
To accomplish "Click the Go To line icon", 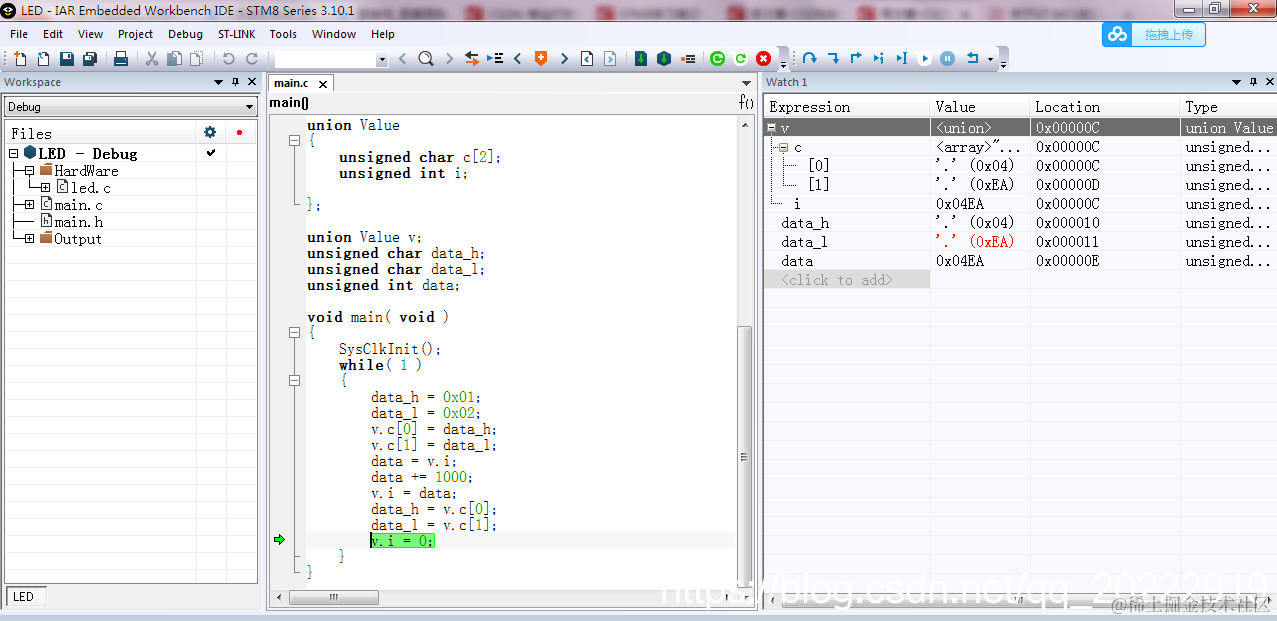I will tap(494, 59).
